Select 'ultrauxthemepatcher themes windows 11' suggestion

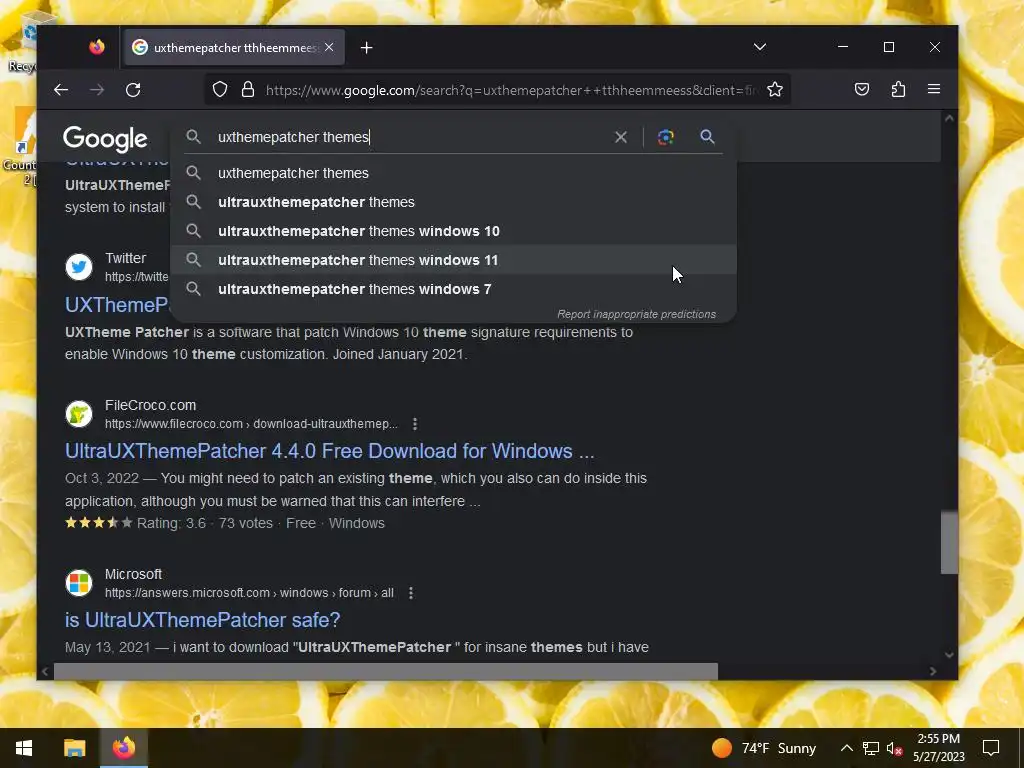453,260
